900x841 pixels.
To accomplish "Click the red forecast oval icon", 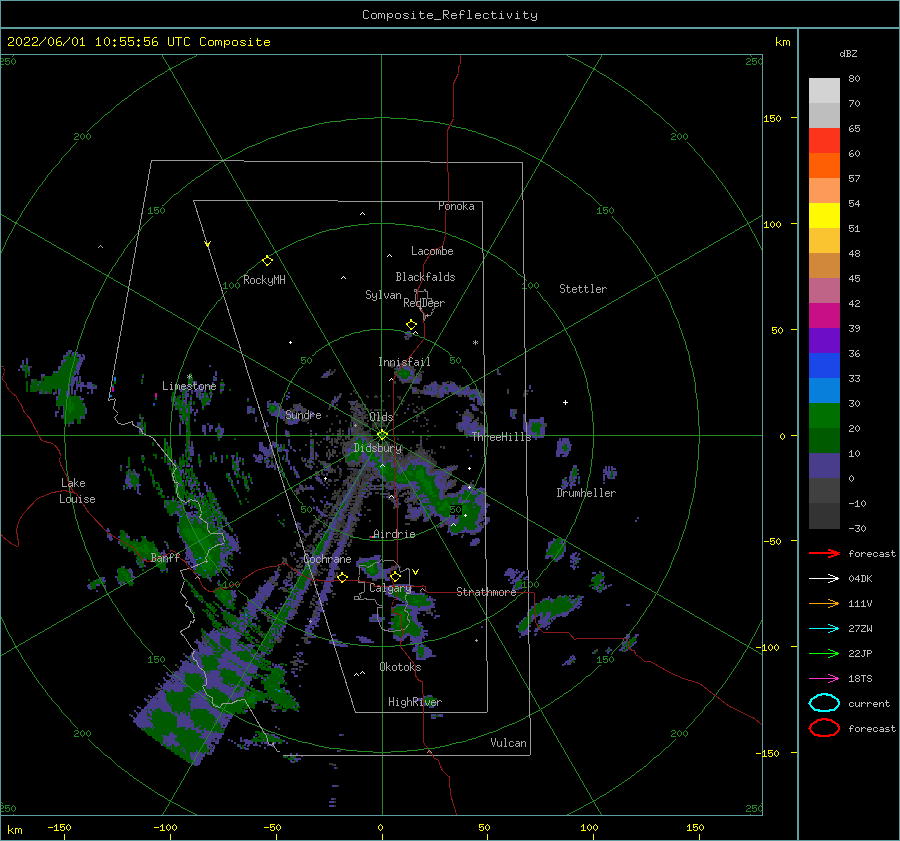I will pyautogui.click(x=824, y=728).
